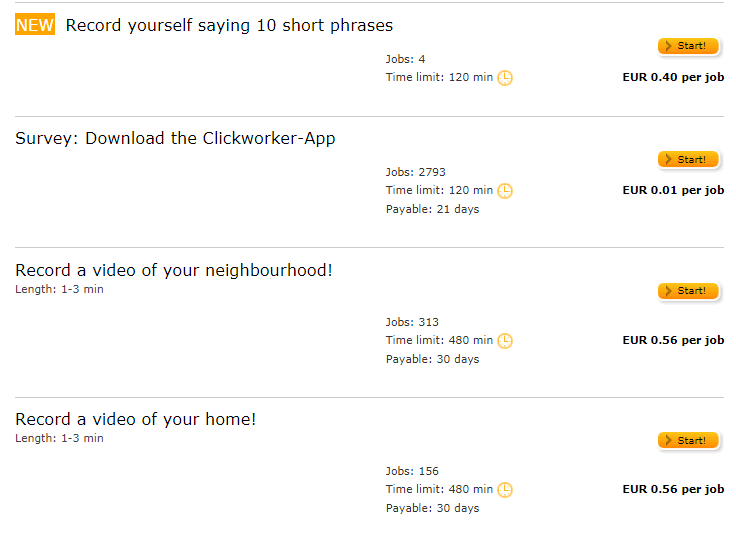Open 'Record a video of your neighbourhood!' title

point(174,271)
